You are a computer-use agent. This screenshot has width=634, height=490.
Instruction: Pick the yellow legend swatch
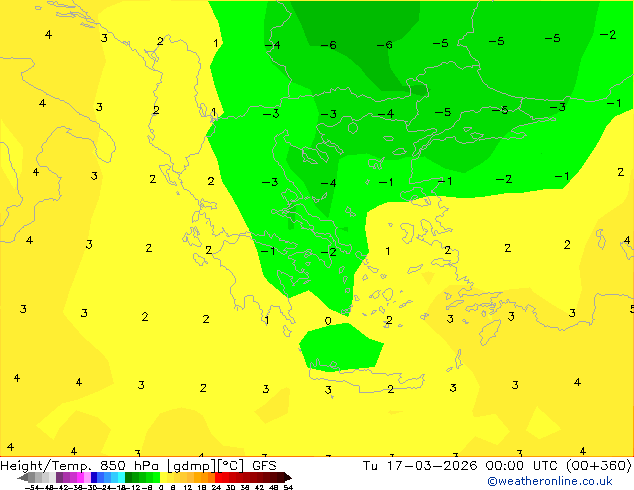pos(163,478)
